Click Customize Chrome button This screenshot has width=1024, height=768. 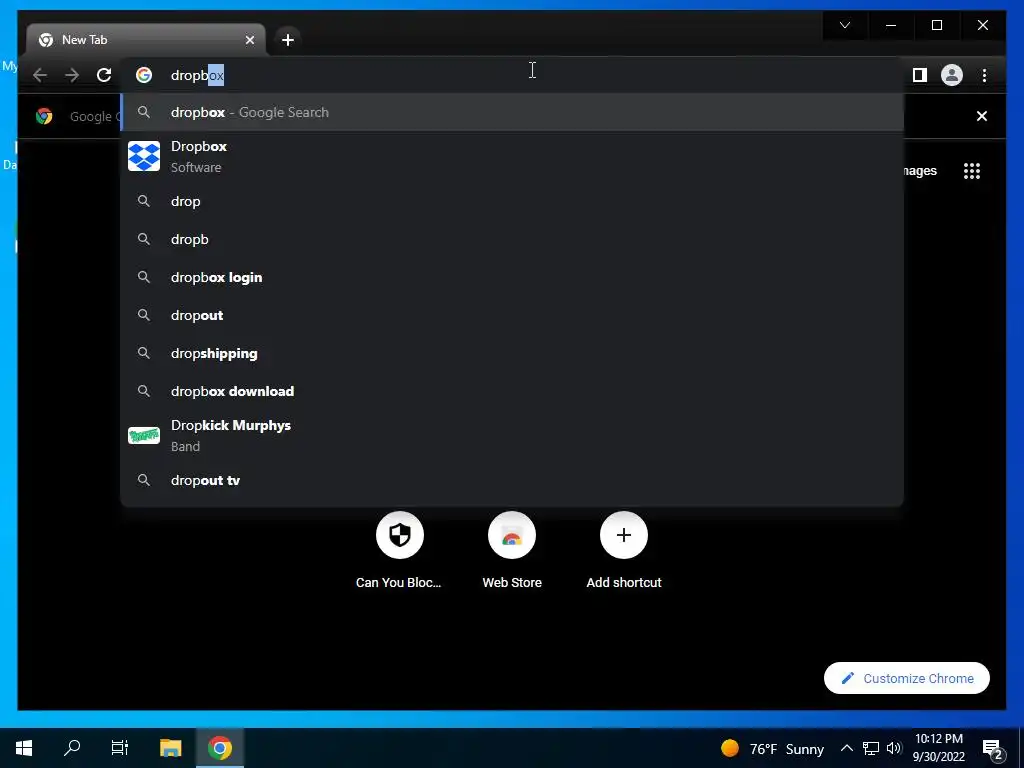click(x=907, y=678)
